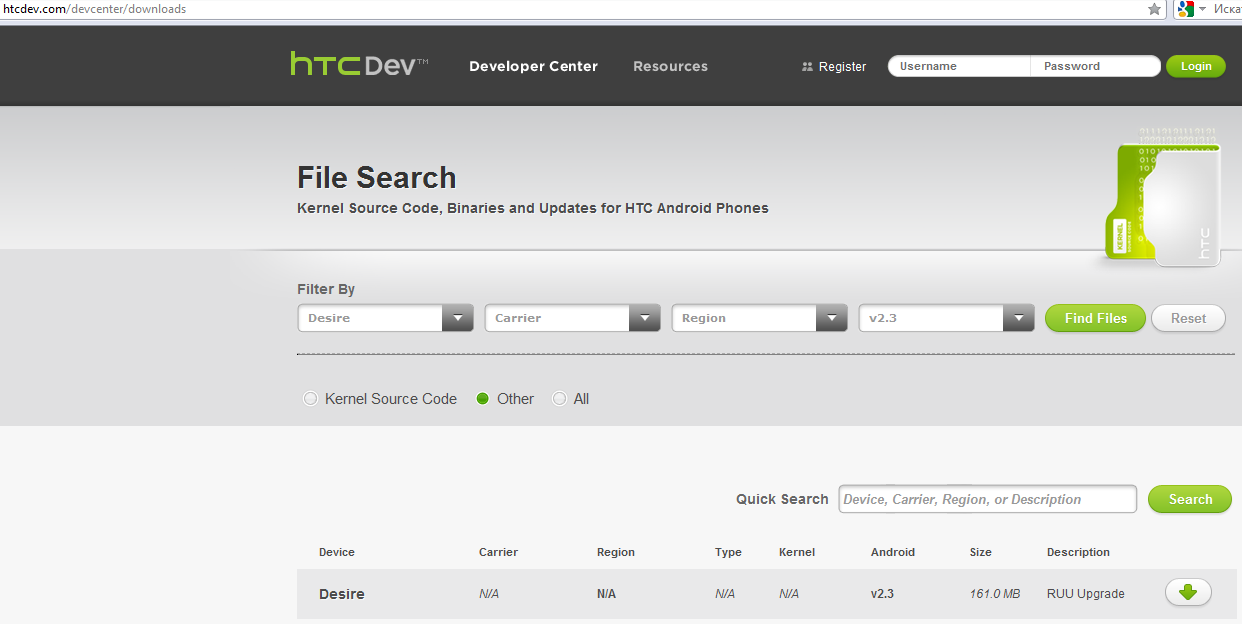Open the Developer Center menu

(x=533, y=66)
